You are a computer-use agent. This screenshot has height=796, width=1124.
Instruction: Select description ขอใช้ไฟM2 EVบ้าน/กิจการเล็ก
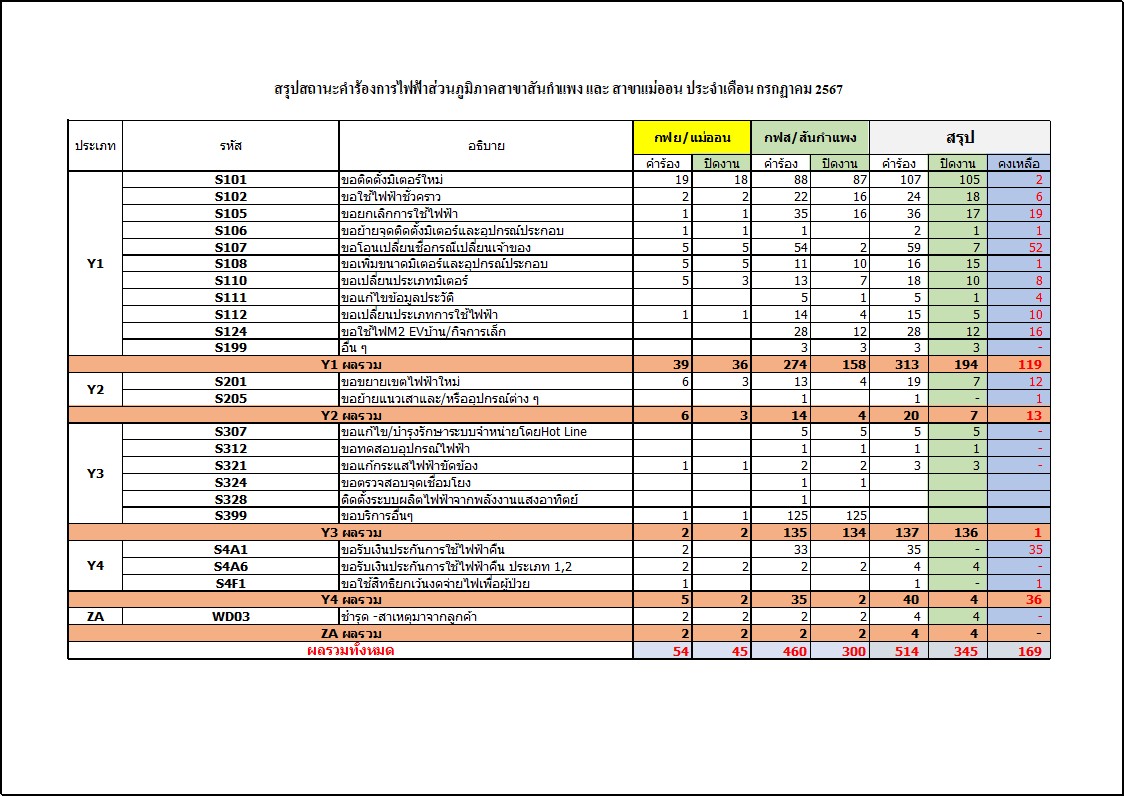click(423, 331)
